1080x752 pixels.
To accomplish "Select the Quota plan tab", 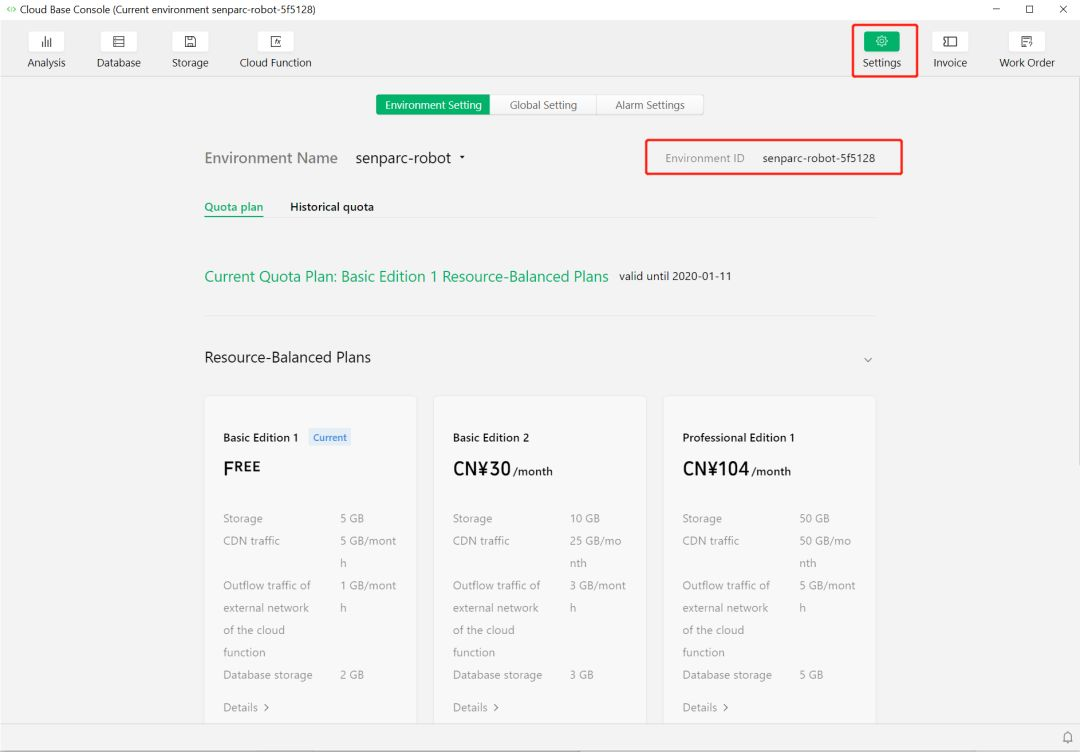I will tap(233, 207).
